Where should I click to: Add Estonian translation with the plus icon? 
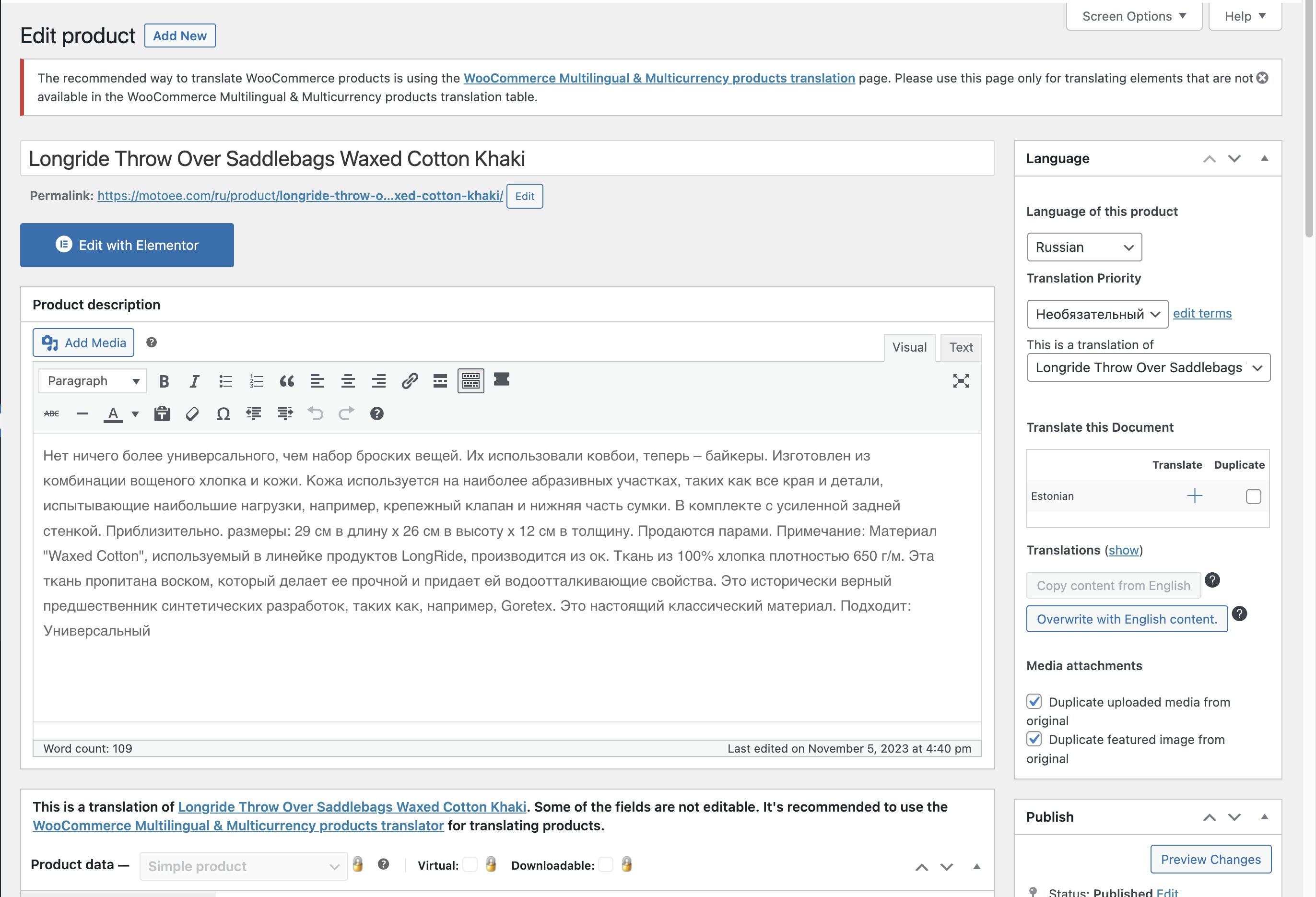click(x=1194, y=496)
